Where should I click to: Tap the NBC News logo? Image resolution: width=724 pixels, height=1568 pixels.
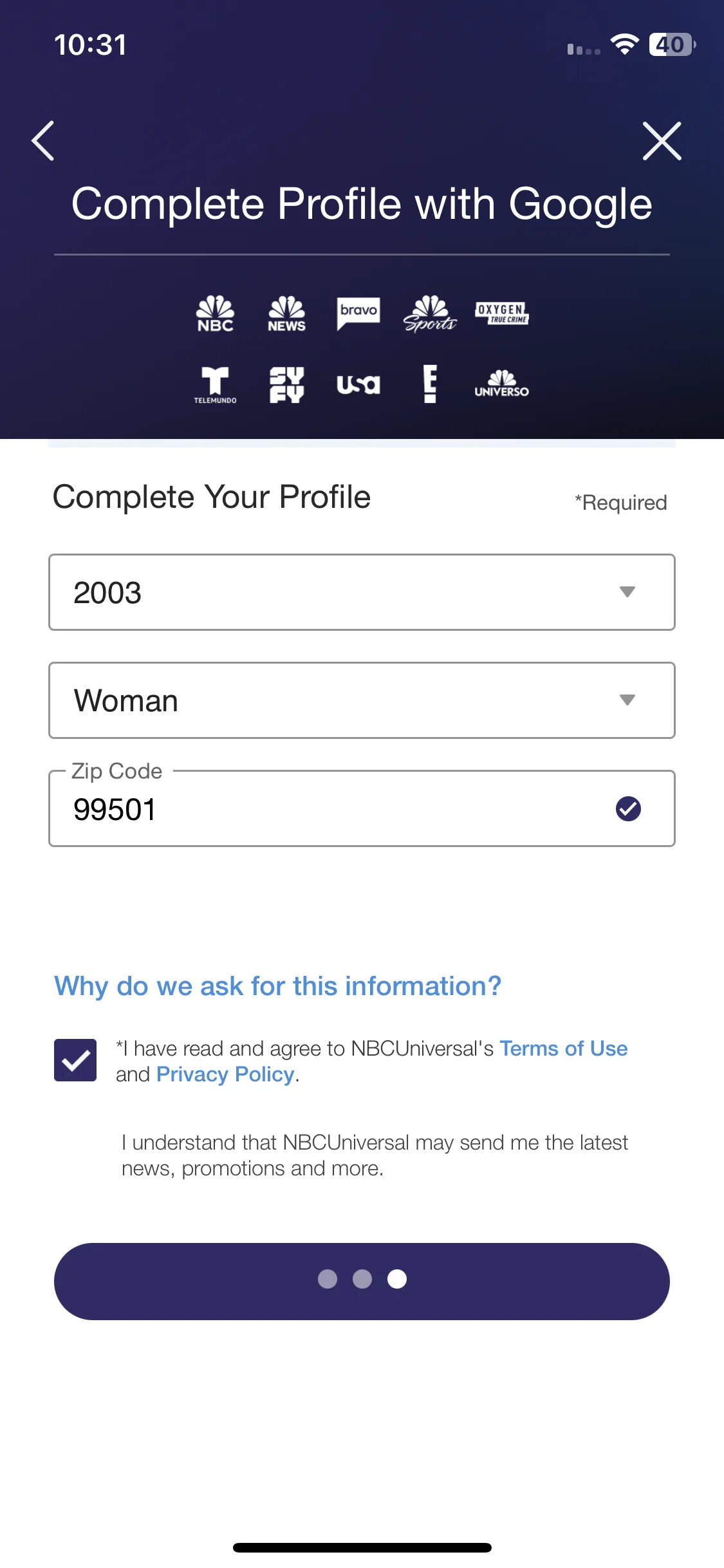286,314
